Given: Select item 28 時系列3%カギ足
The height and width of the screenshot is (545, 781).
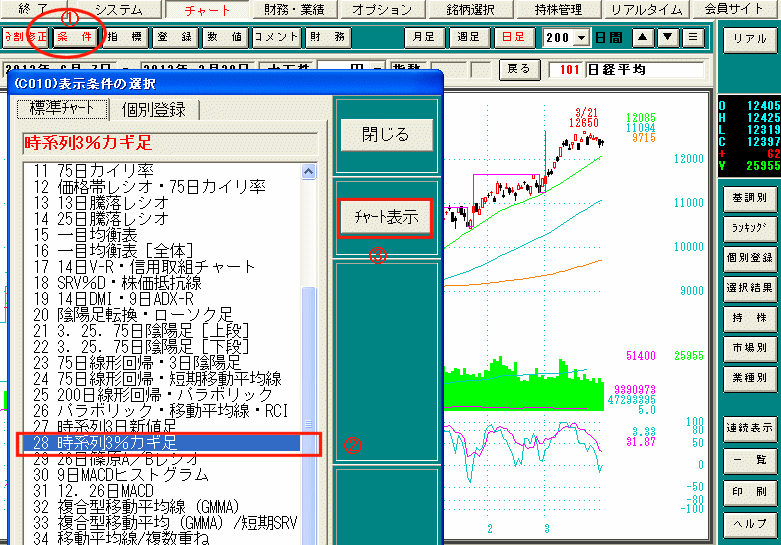Looking at the screenshot, I should (x=162, y=442).
